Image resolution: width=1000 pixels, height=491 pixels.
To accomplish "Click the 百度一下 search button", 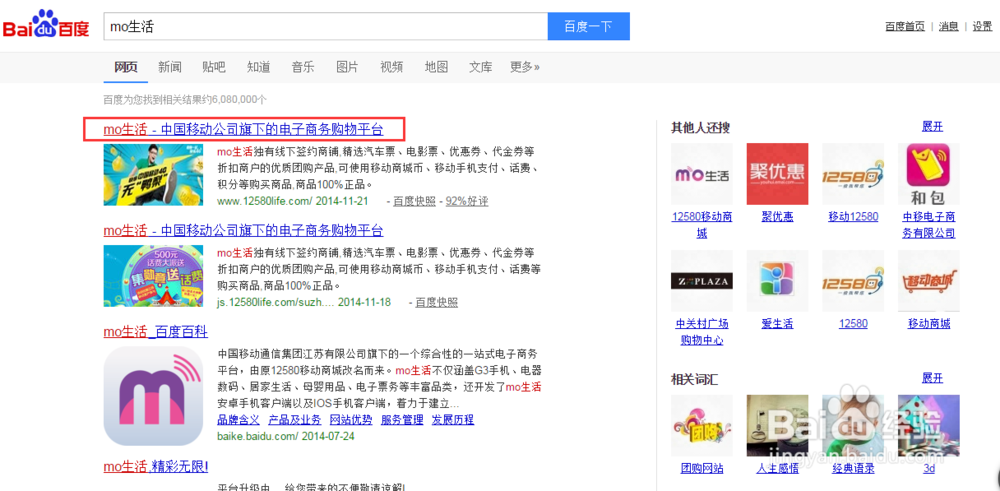I will [589, 26].
